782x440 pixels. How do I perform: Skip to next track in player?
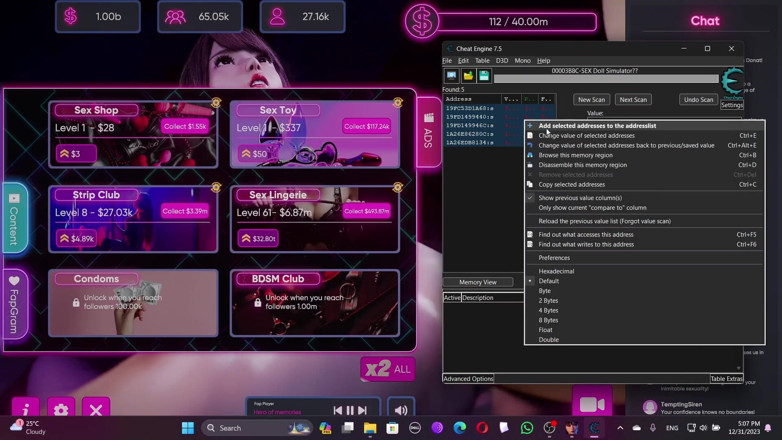click(363, 410)
